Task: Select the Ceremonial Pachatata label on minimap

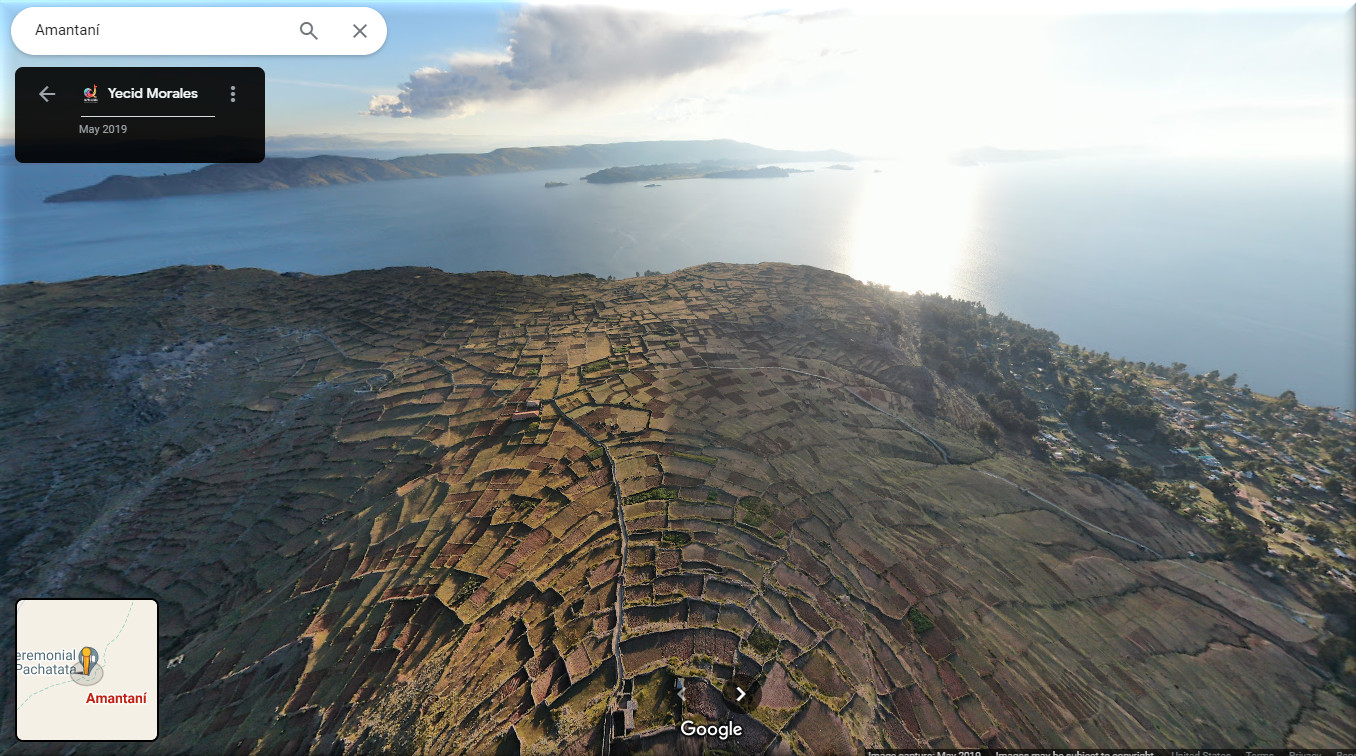Action: coord(45,662)
